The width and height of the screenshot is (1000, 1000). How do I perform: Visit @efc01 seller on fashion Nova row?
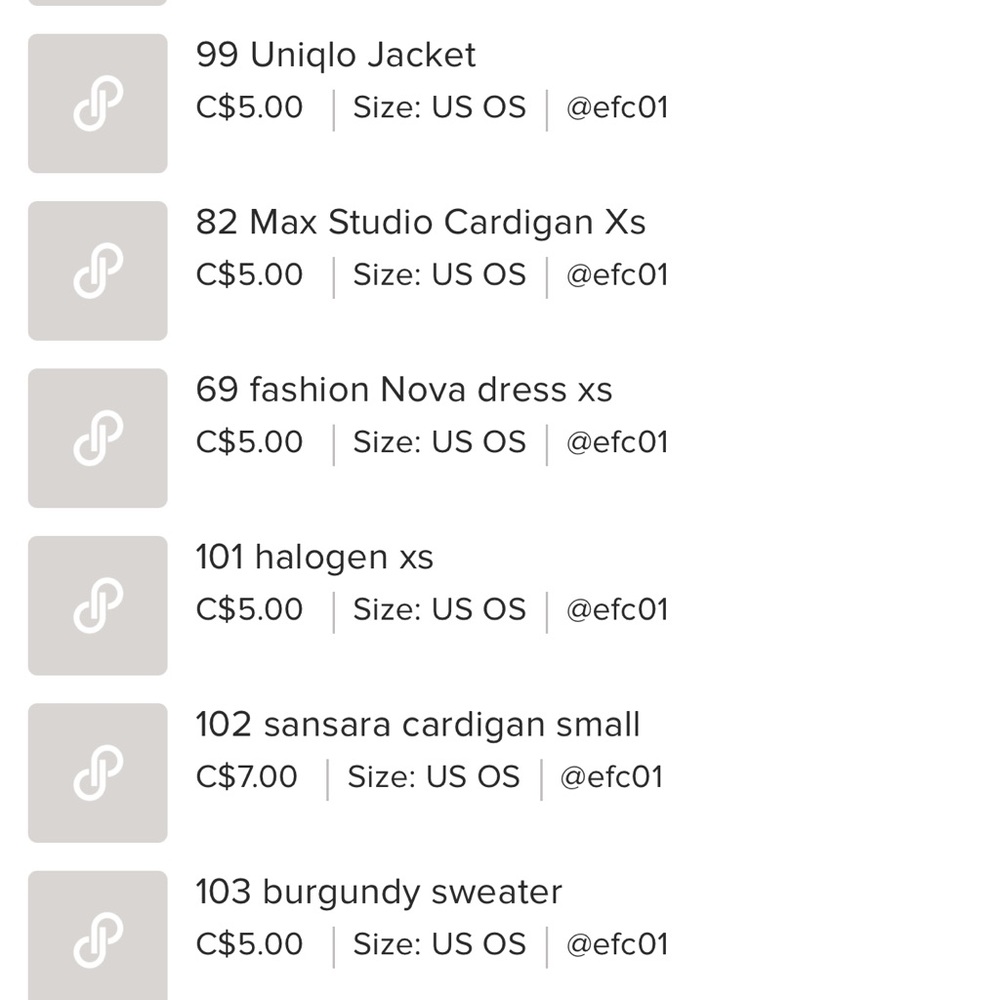617,442
